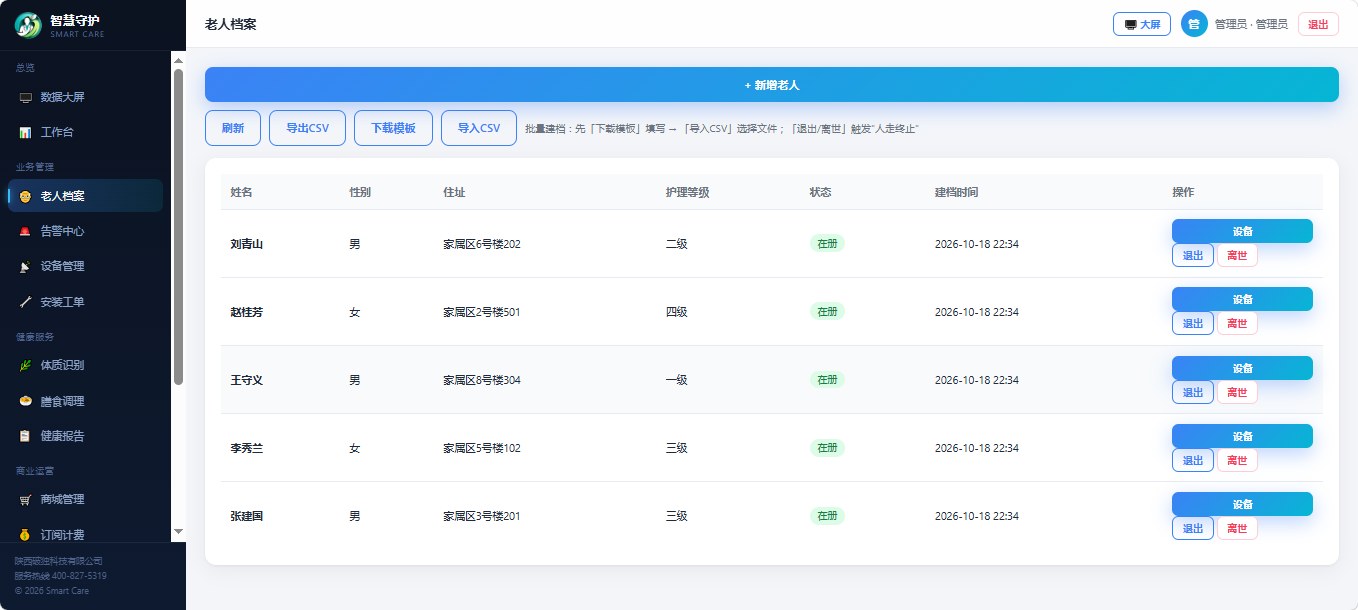Click the name 刘青山
The height and width of the screenshot is (610, 1358).
(x=246, y=244)
